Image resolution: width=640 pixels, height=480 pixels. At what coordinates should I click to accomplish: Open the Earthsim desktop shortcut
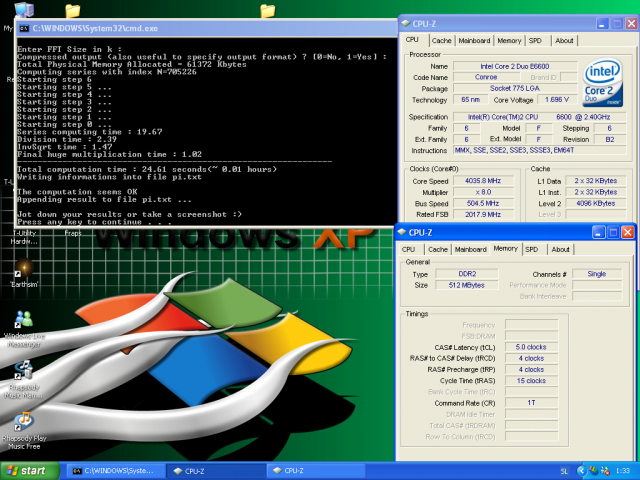(24, 273)
